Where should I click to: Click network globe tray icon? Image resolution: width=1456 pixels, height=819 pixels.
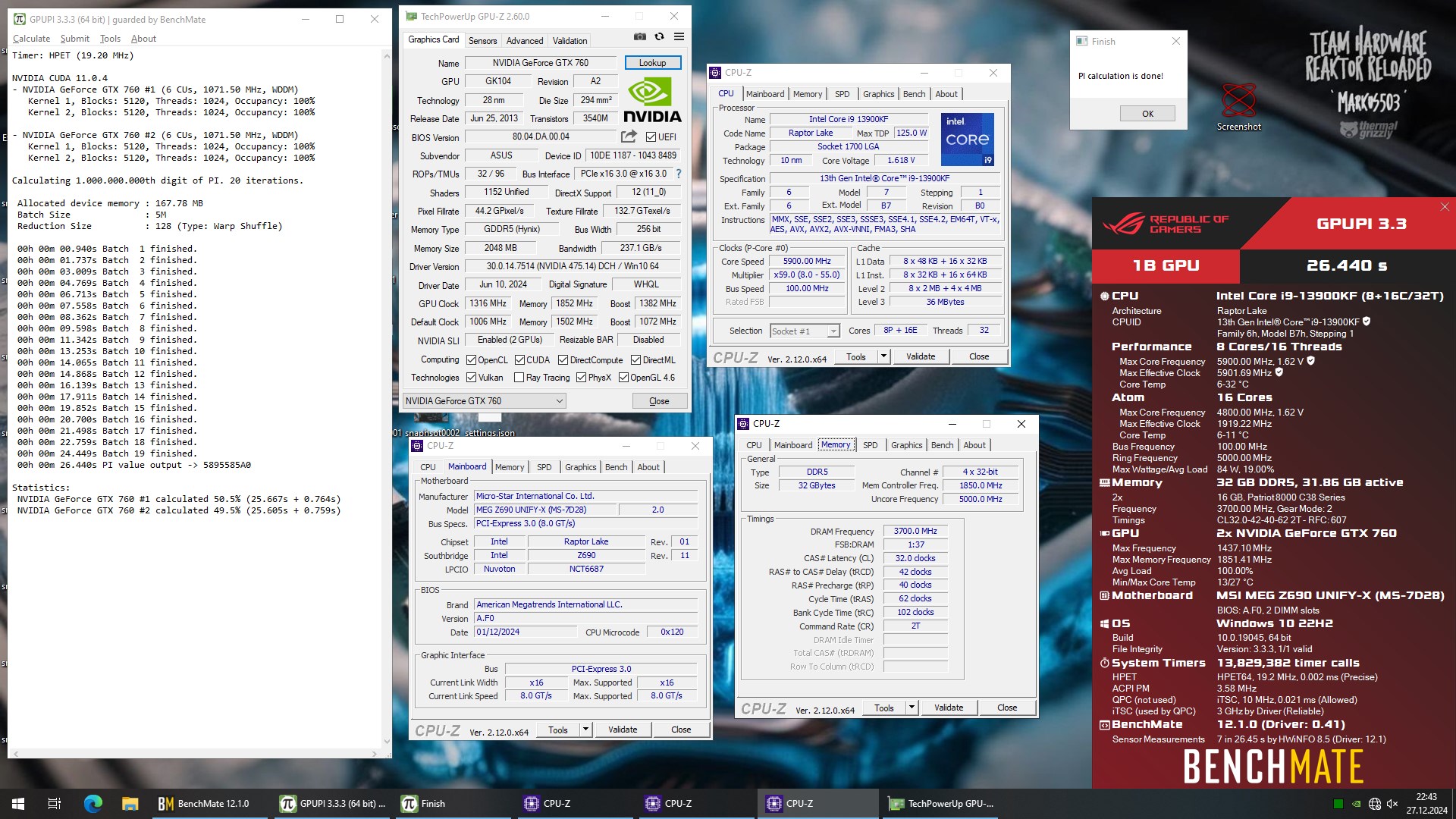pos(1374,804)
